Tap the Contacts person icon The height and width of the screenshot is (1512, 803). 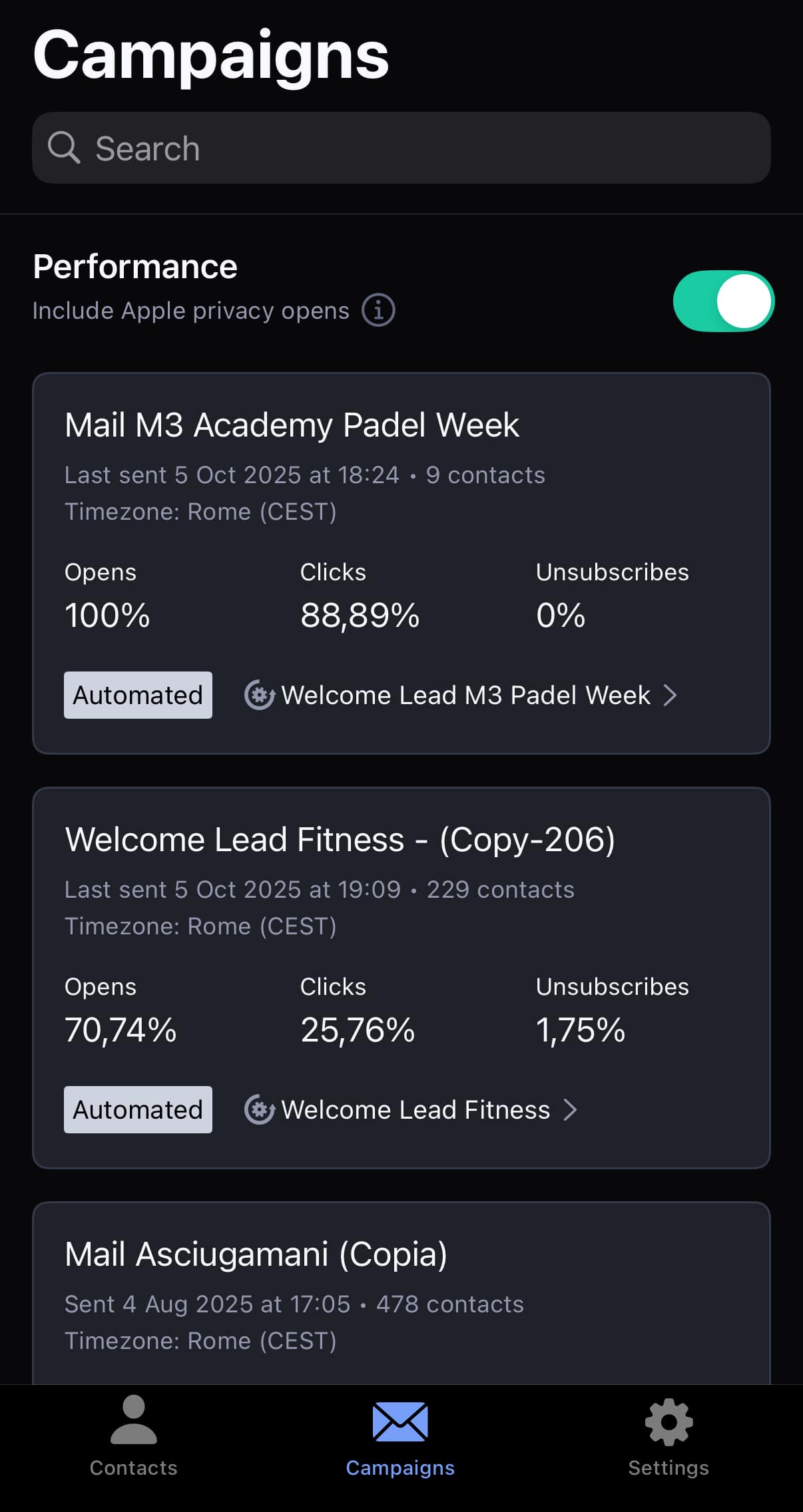pyautogui.click(x=134, y=1419)
